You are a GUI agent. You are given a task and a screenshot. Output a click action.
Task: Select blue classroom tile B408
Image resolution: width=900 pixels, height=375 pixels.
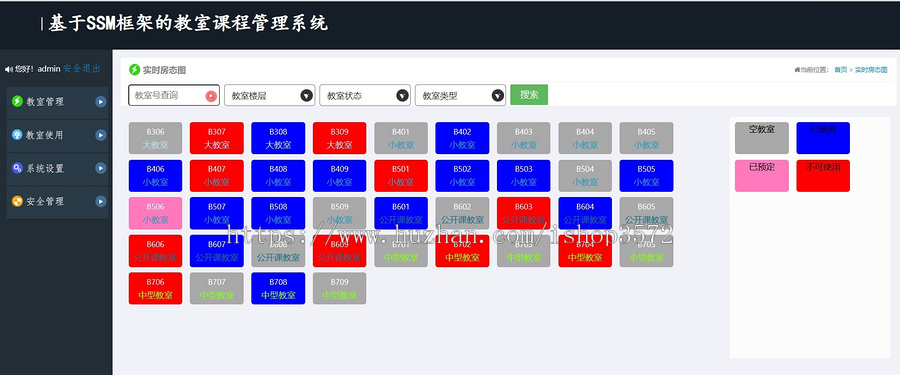(x=278, y=176)
